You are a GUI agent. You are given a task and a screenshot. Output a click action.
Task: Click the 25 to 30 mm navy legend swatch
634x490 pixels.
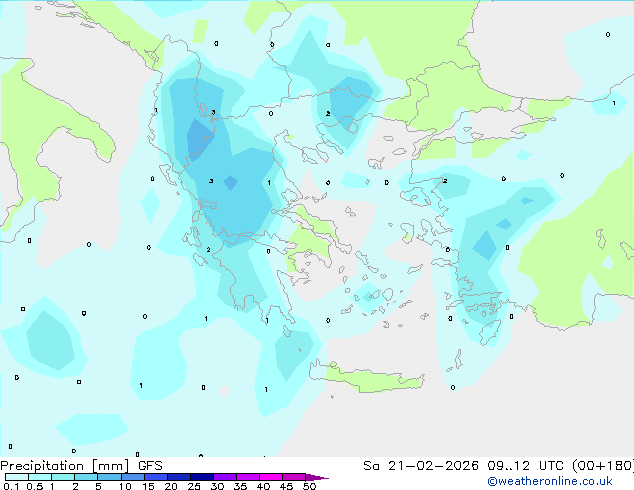tap(202, 477)
